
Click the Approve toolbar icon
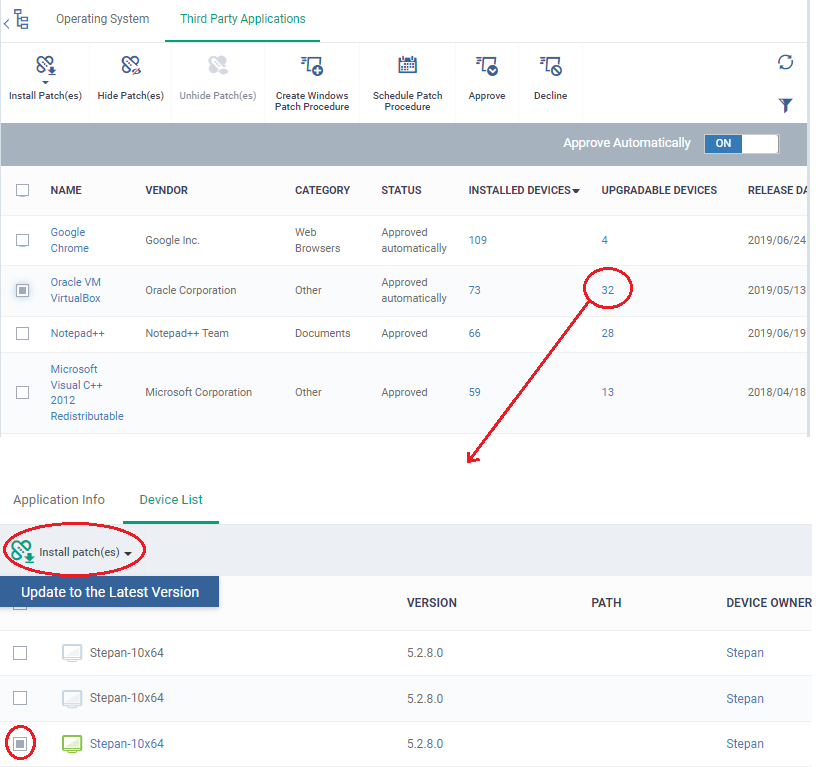(487, 66)
